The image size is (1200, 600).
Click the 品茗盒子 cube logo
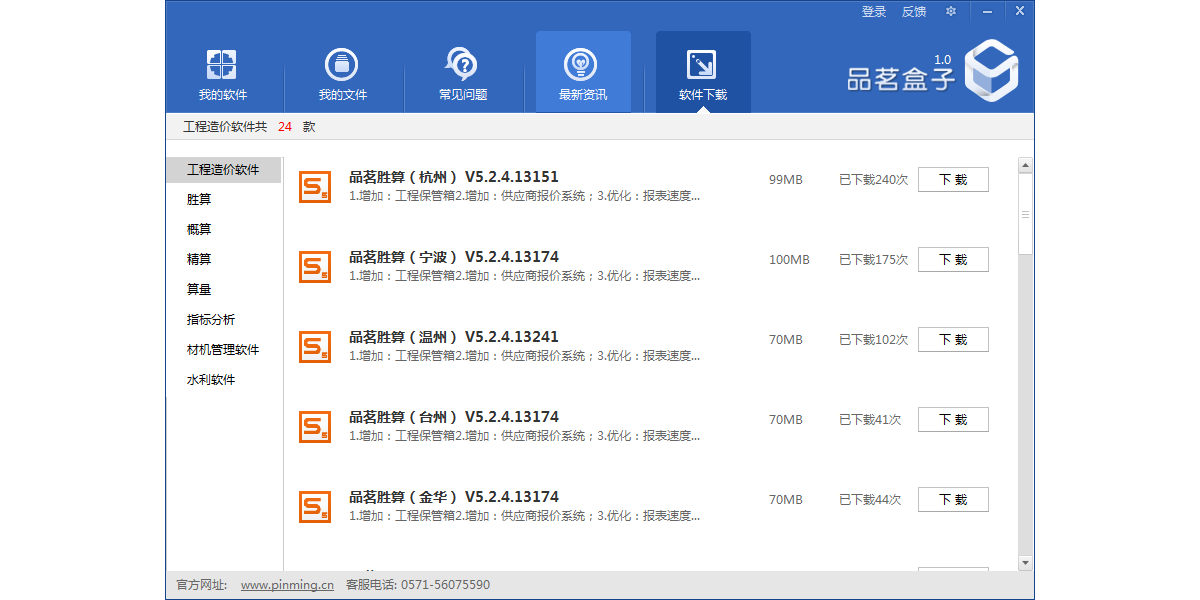tap(990, 70)
